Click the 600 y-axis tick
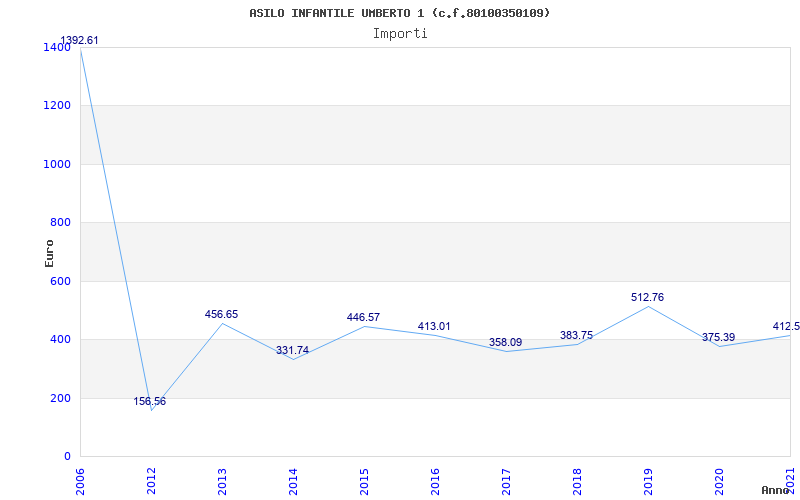800x500 pixels. coord(60,281)
